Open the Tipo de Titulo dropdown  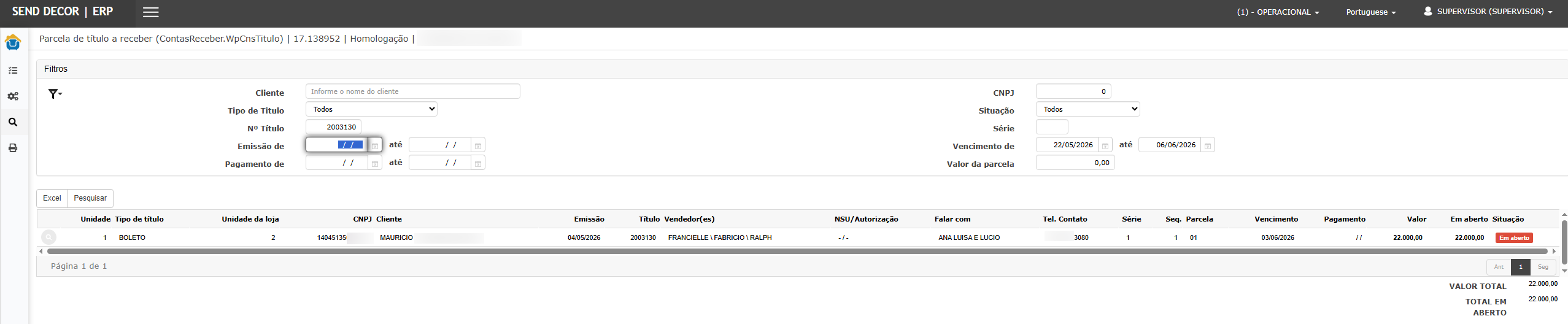click(x=372, y=109)
